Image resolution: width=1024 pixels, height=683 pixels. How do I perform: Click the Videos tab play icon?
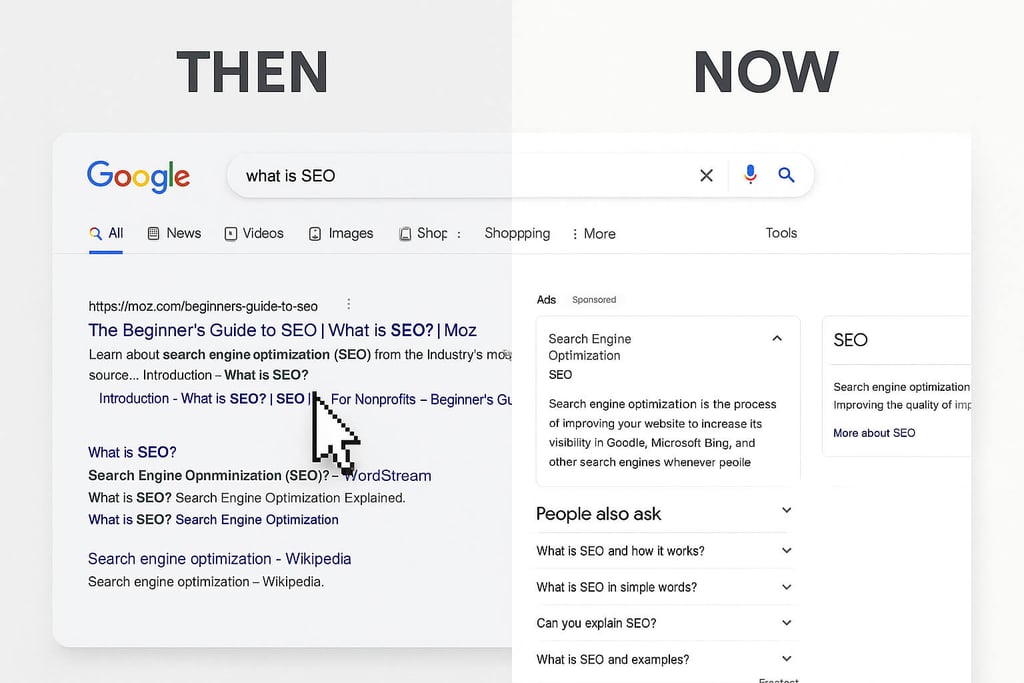(x=231, y=233)
